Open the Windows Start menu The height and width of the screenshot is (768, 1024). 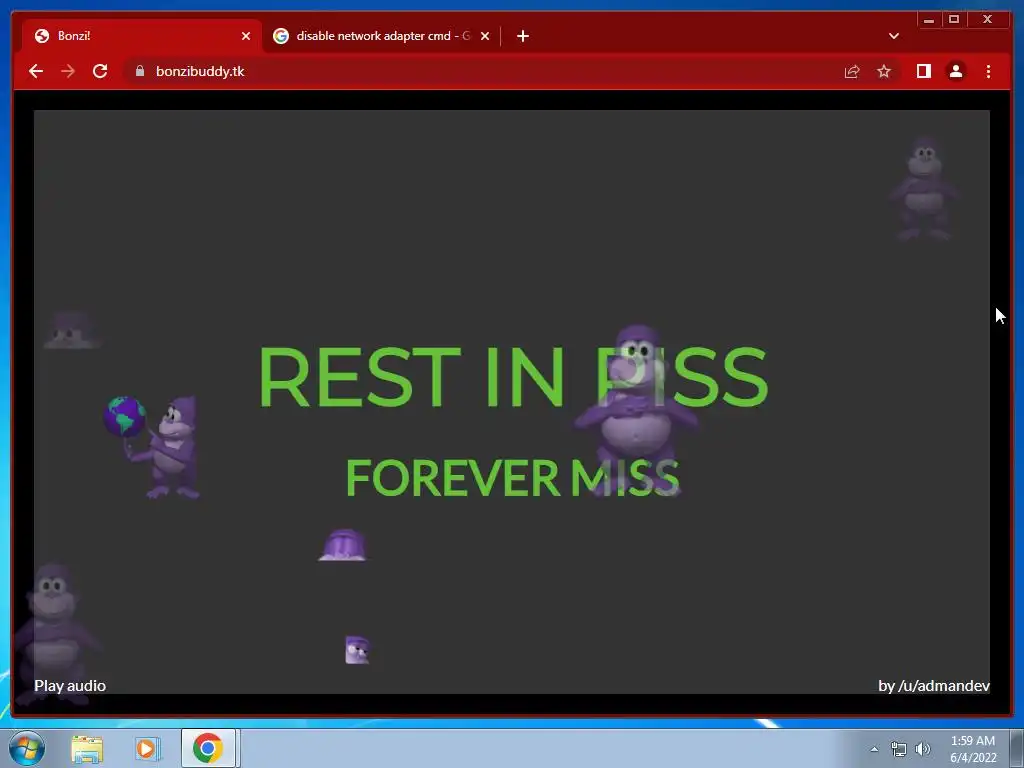(27, 748)
